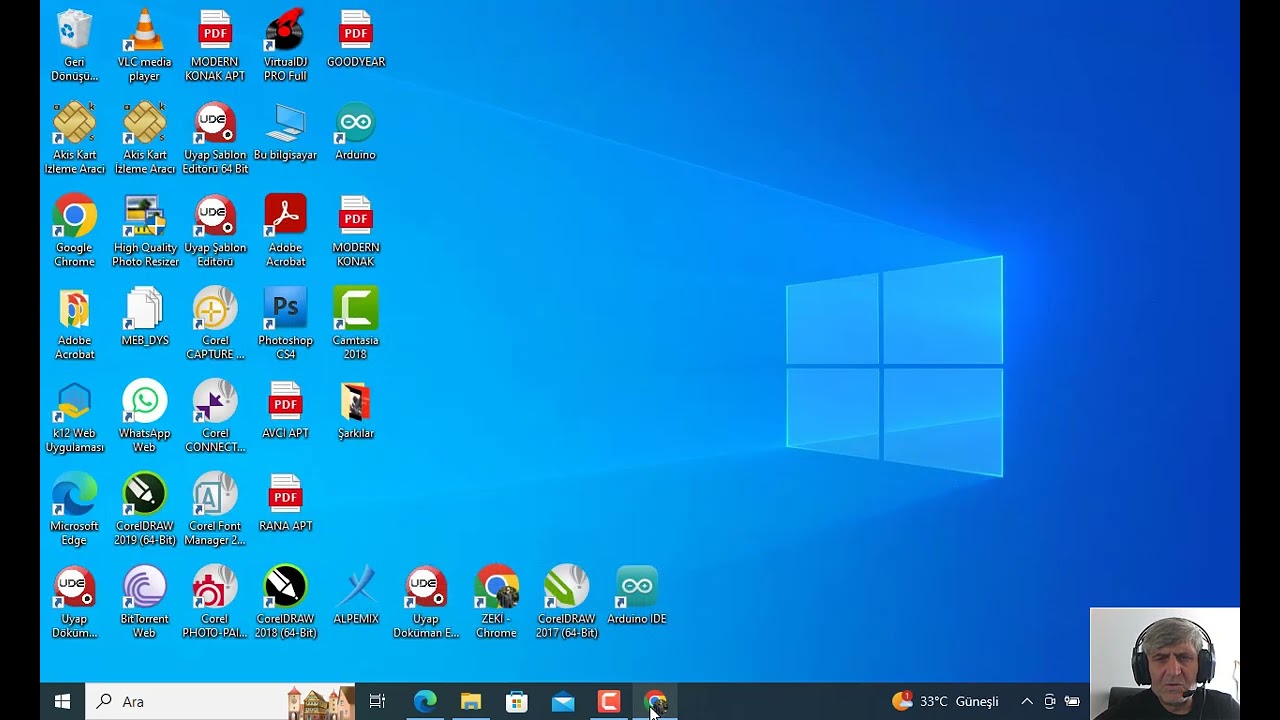The image size is (1280, 720).
Task: Select the Corel PHOTO-PAINT shortcut
Action: 215,604
